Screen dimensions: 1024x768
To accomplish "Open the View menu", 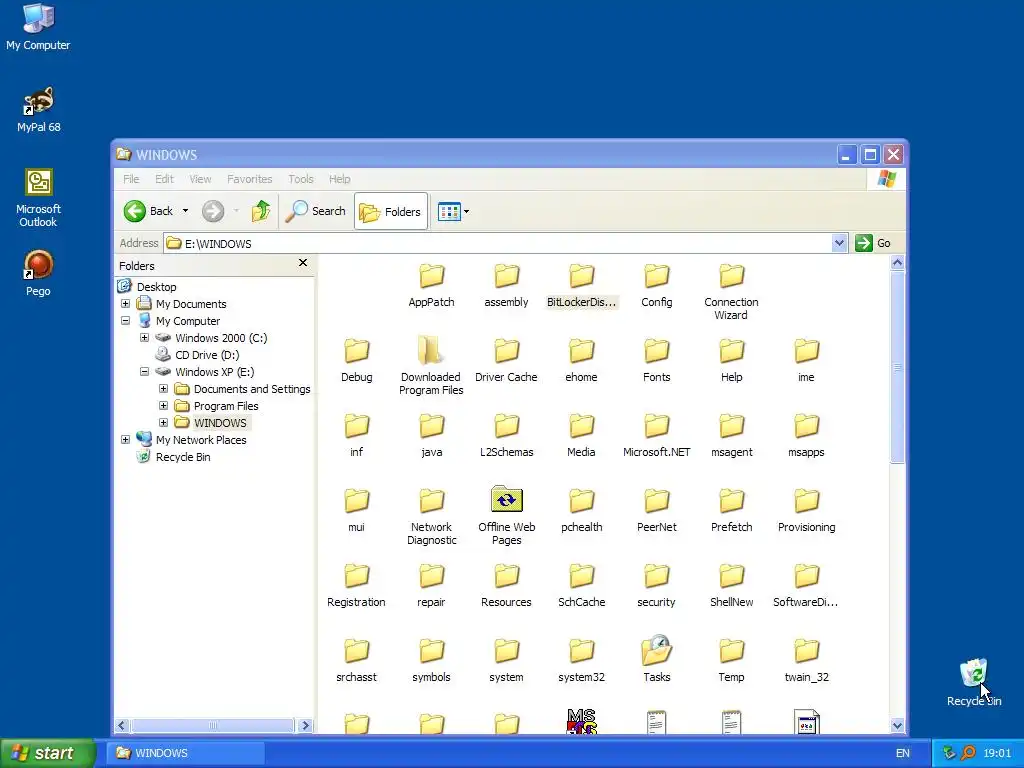I will [x=200, y=179].
